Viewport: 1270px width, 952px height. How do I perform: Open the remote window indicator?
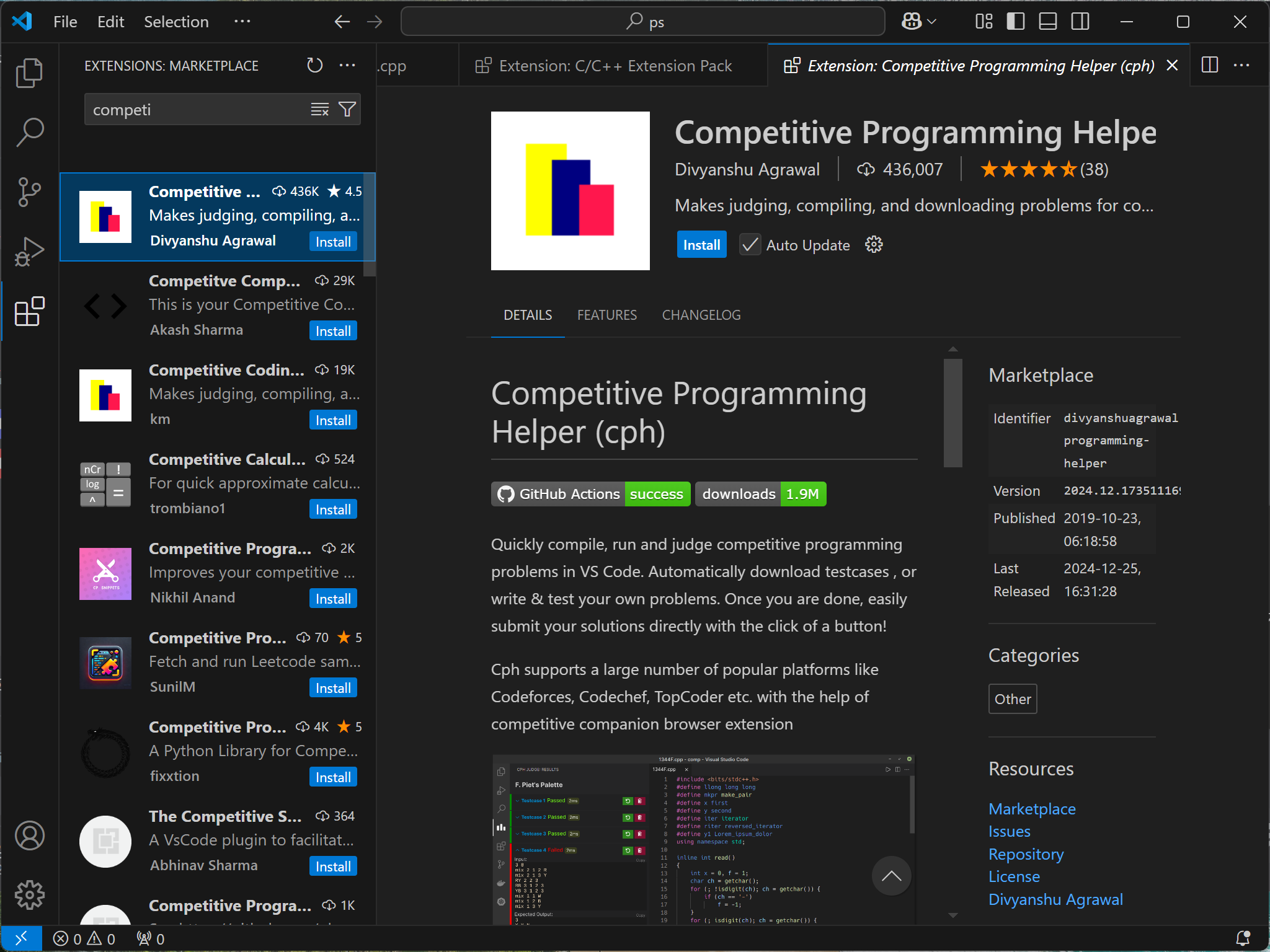click(21, 939)
